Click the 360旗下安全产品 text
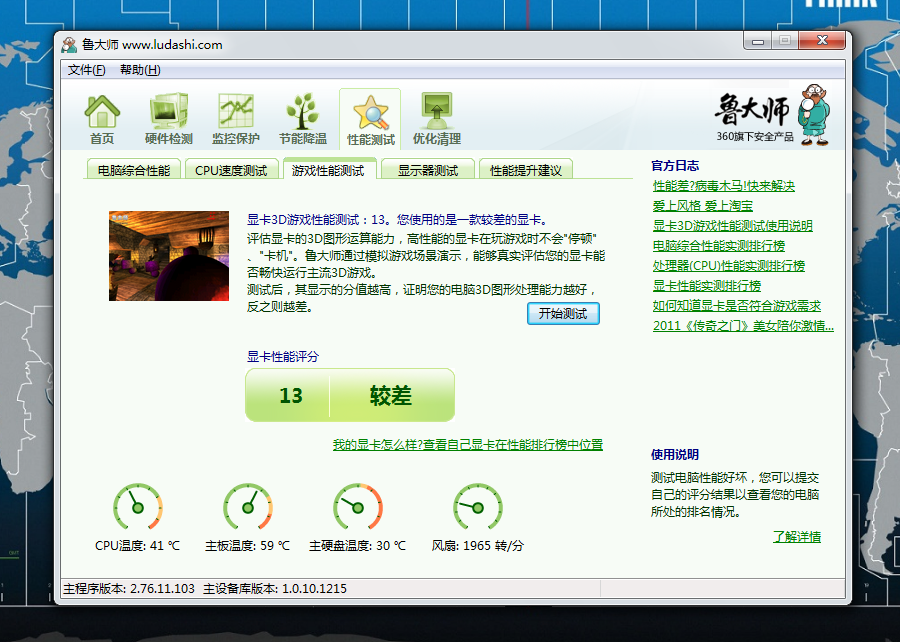This screenshot has width=900, height=642. pyautogui.click(x=754, y=137)
